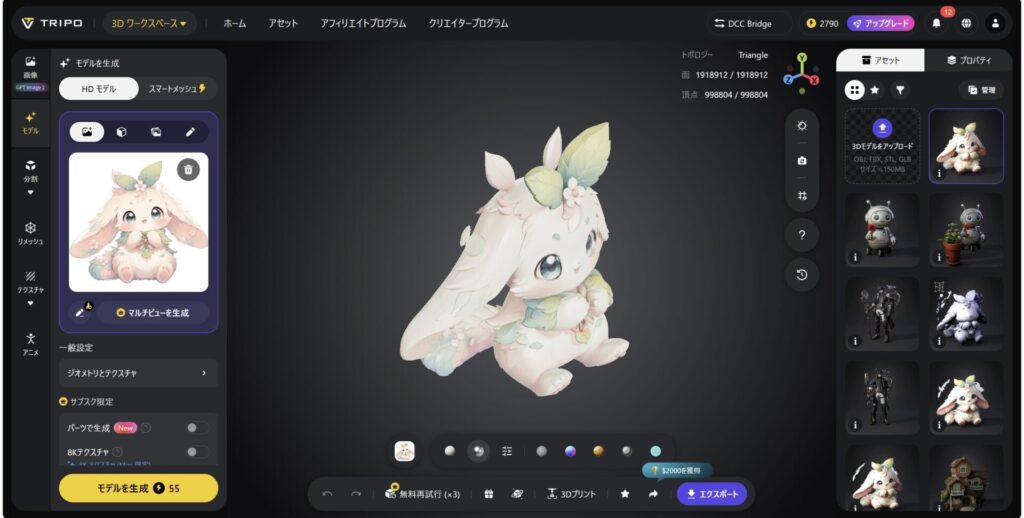This screenshot has height=518, width=1024.
Task: Open the history clock icon
Action: 802,275
